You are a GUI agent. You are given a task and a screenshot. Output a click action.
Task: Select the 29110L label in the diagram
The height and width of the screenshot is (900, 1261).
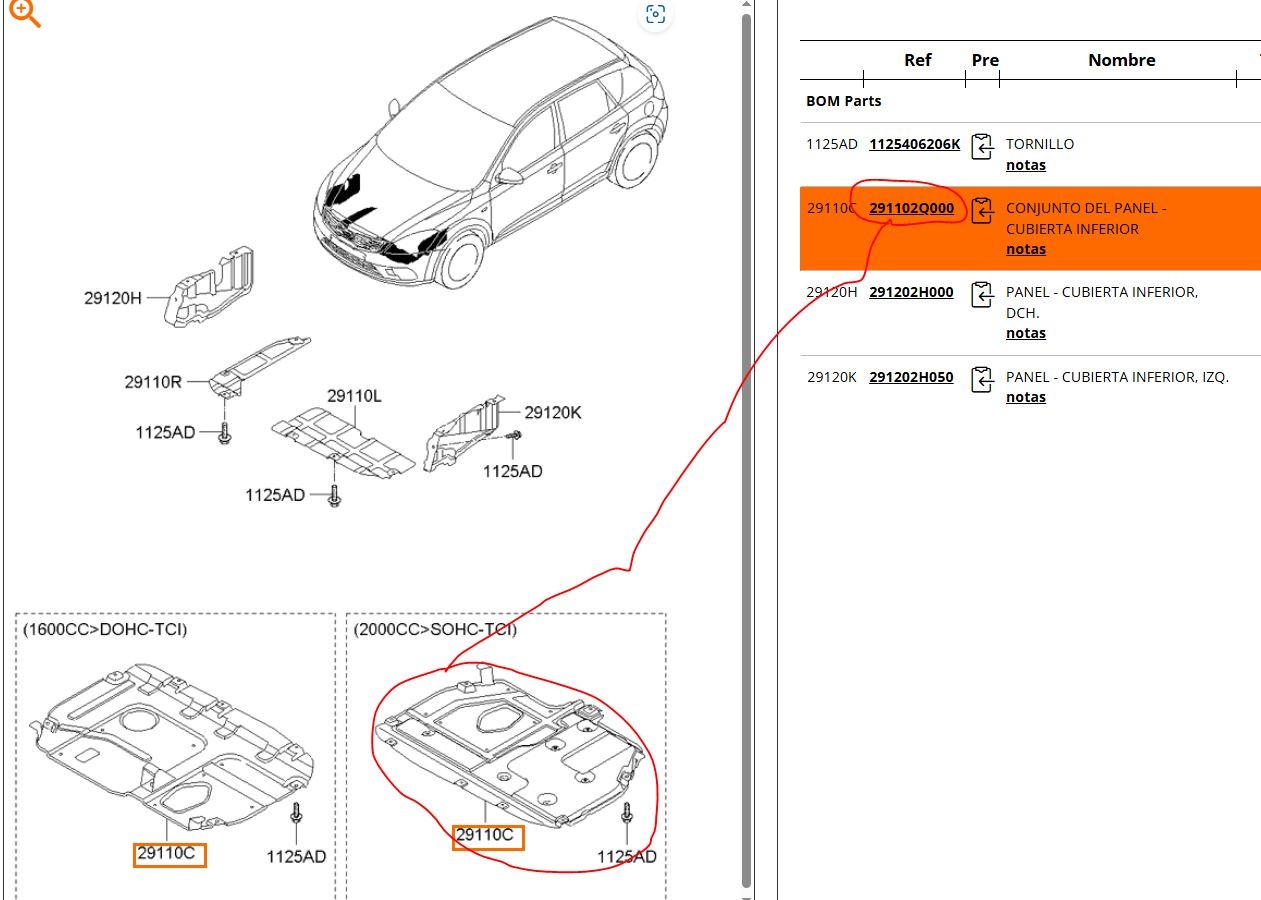[354, 396]
